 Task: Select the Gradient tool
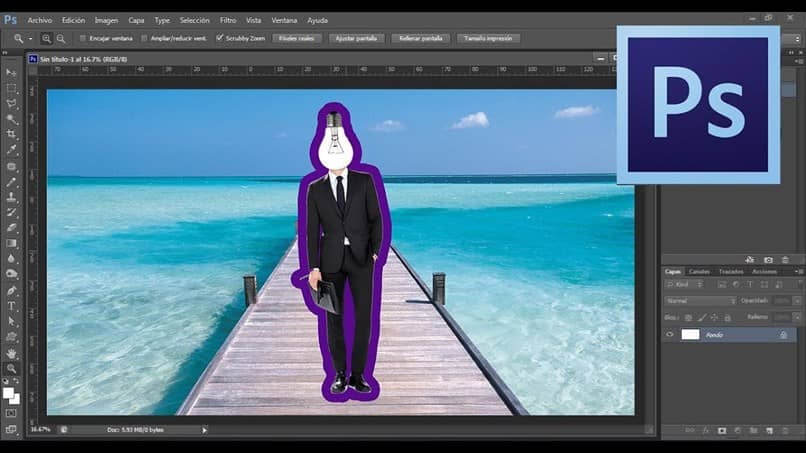(11, 243)
